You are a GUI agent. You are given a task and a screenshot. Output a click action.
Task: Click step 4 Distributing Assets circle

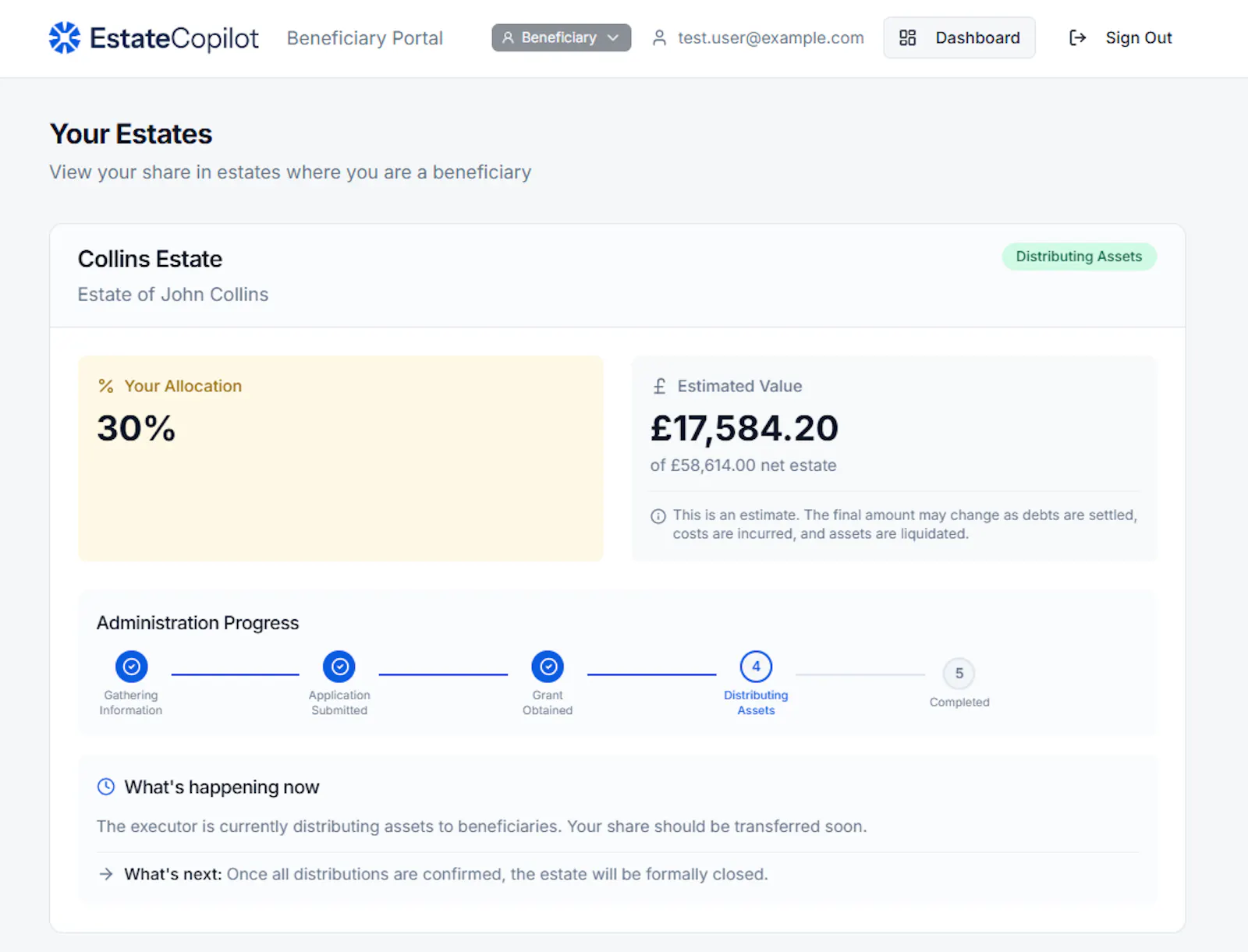click(x=756, y=667)
